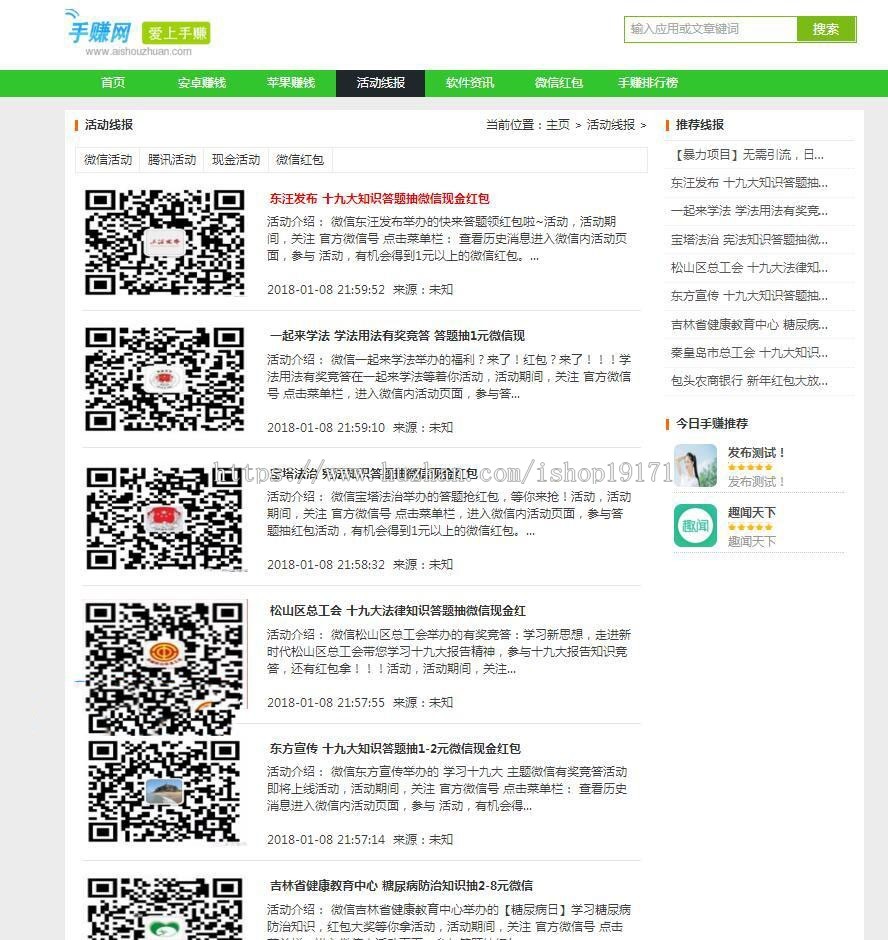The height and width of the screenshot is (940, 888).
Task: Open the 发布测试 app icon
Action: 695,466
